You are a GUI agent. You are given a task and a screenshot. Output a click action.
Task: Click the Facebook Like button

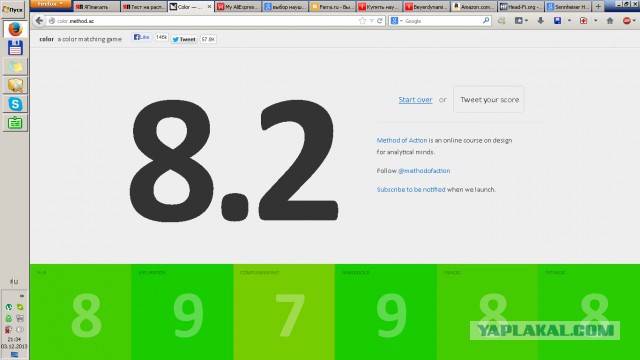[142, 37]
